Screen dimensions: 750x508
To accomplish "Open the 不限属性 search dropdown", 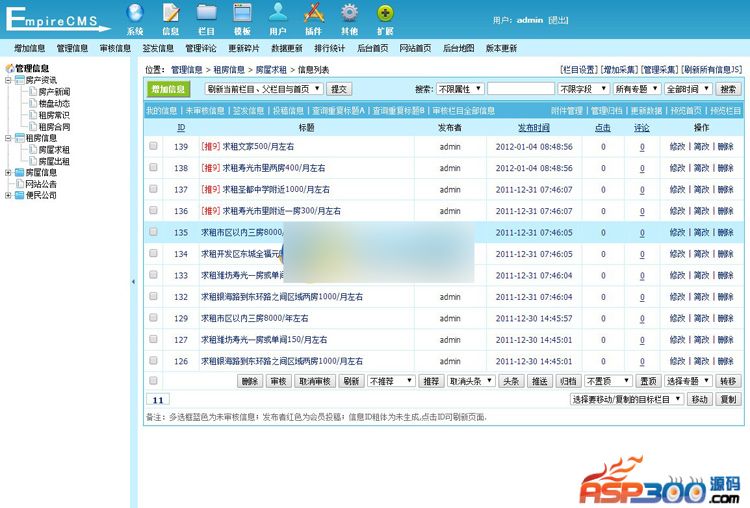I will tap(460, 89).
